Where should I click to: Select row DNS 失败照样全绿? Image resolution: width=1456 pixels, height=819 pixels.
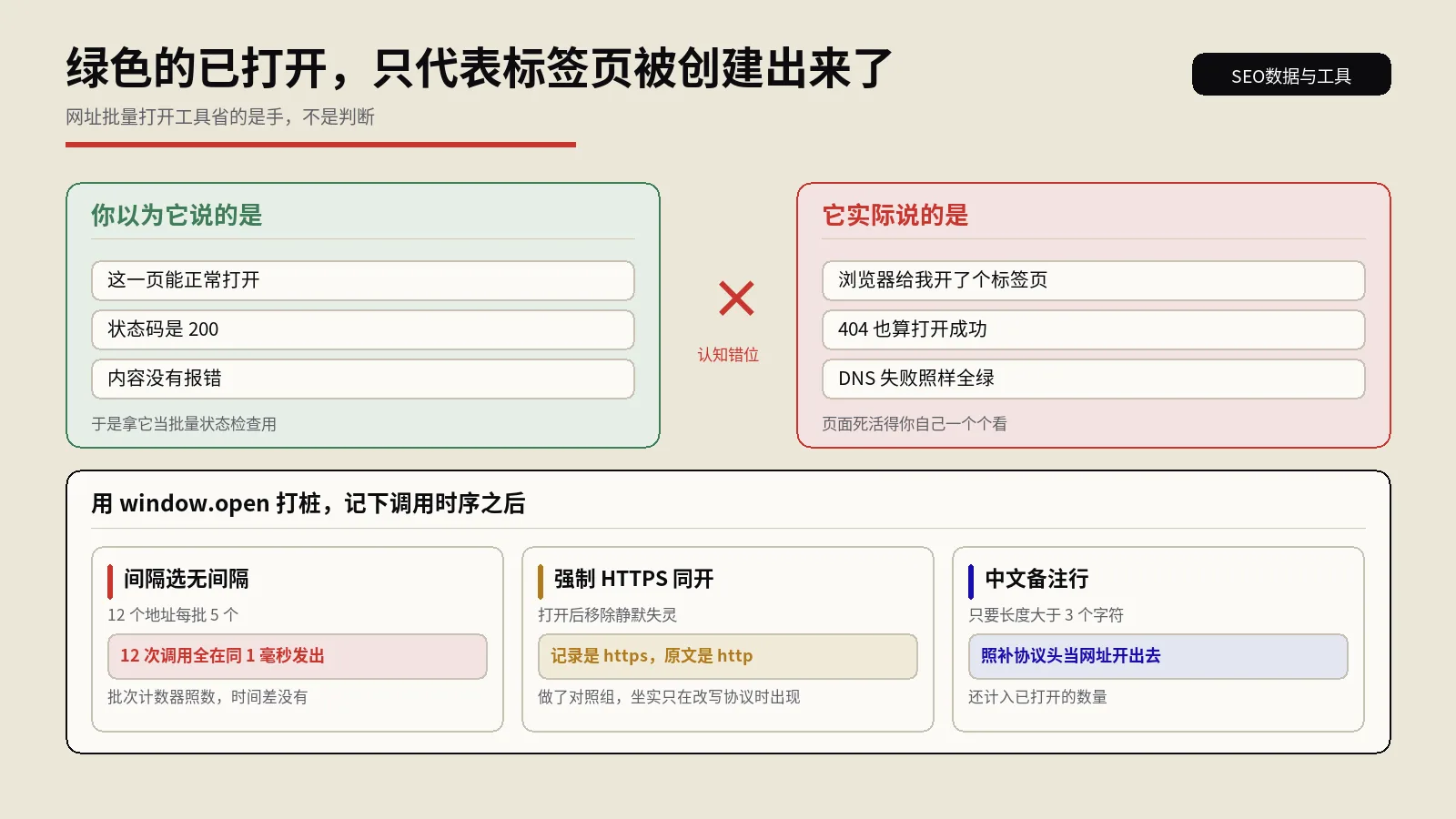pos(1094,379)
